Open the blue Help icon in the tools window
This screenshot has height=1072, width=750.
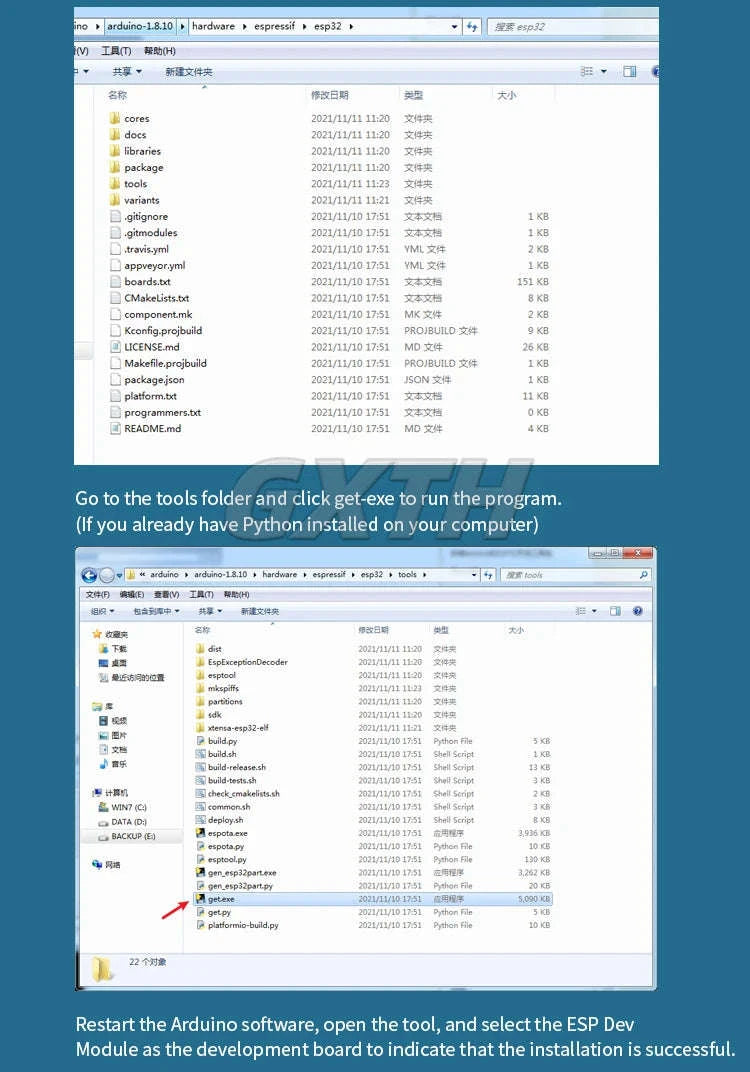click(637, 611)
